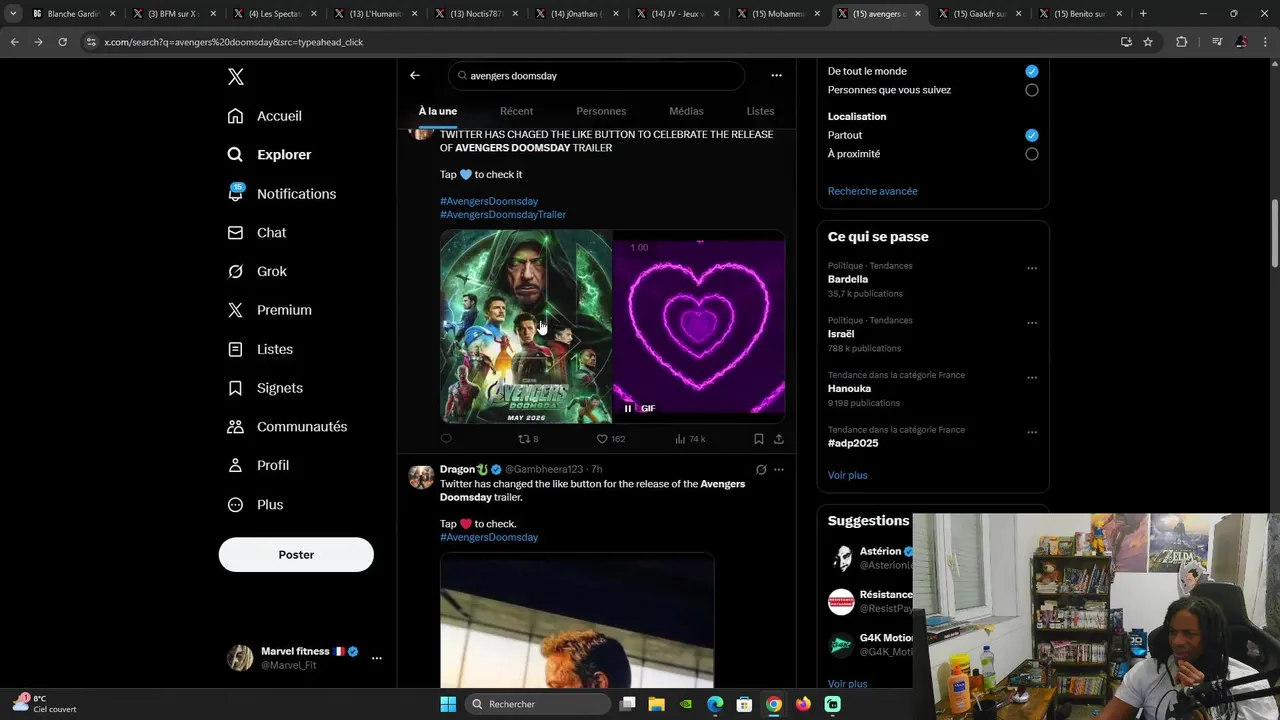Open File Explorer from the taskbar
The height and width of the screenshot is (720, 1280).
(x=657, y=704)
